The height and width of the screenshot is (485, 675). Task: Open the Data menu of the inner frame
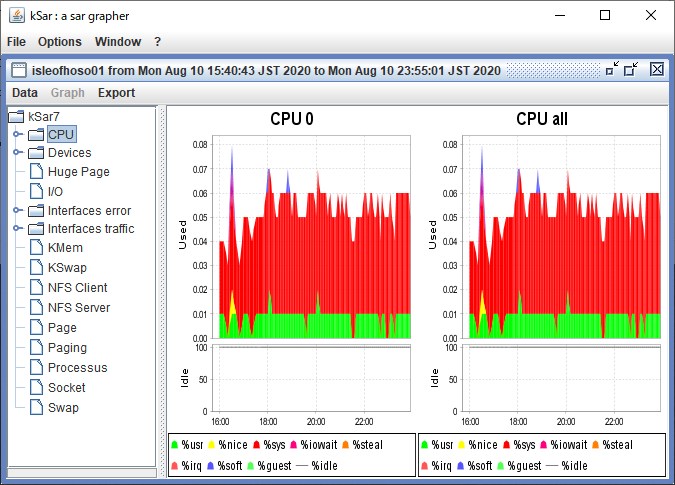tap(25, 93)
